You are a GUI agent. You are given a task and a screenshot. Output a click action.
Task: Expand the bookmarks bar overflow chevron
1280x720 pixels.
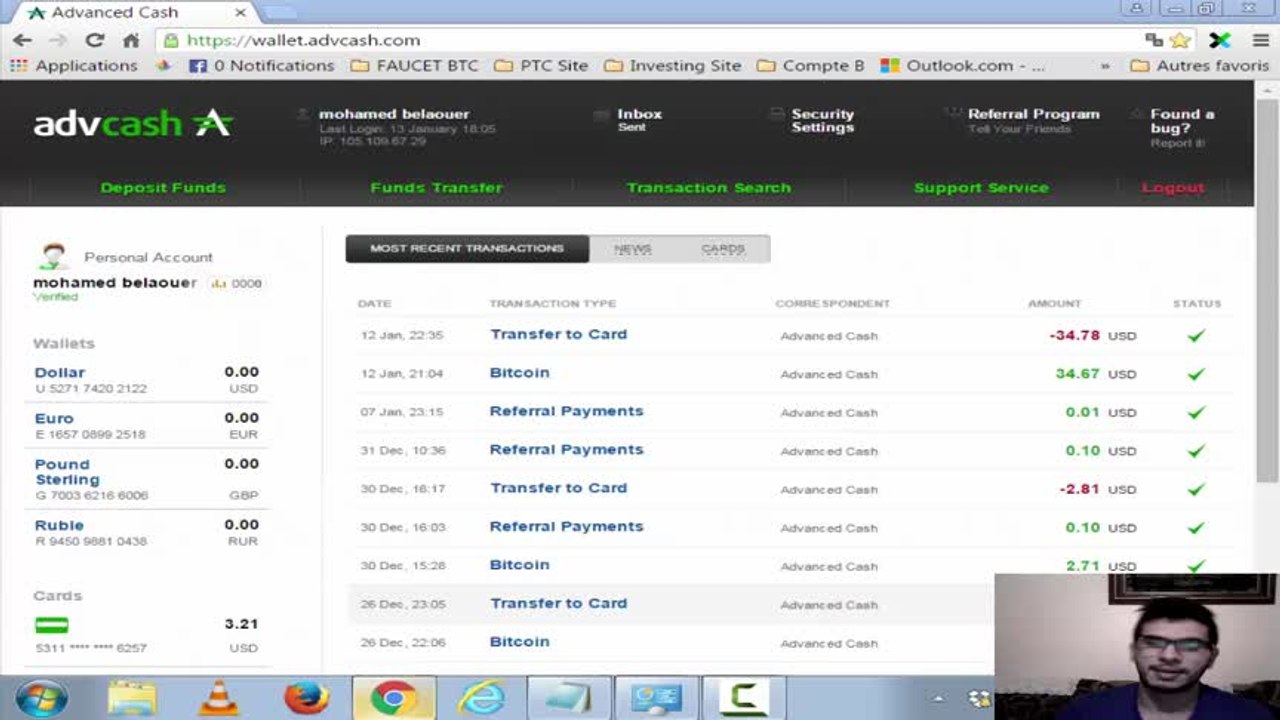(1105, 66)
